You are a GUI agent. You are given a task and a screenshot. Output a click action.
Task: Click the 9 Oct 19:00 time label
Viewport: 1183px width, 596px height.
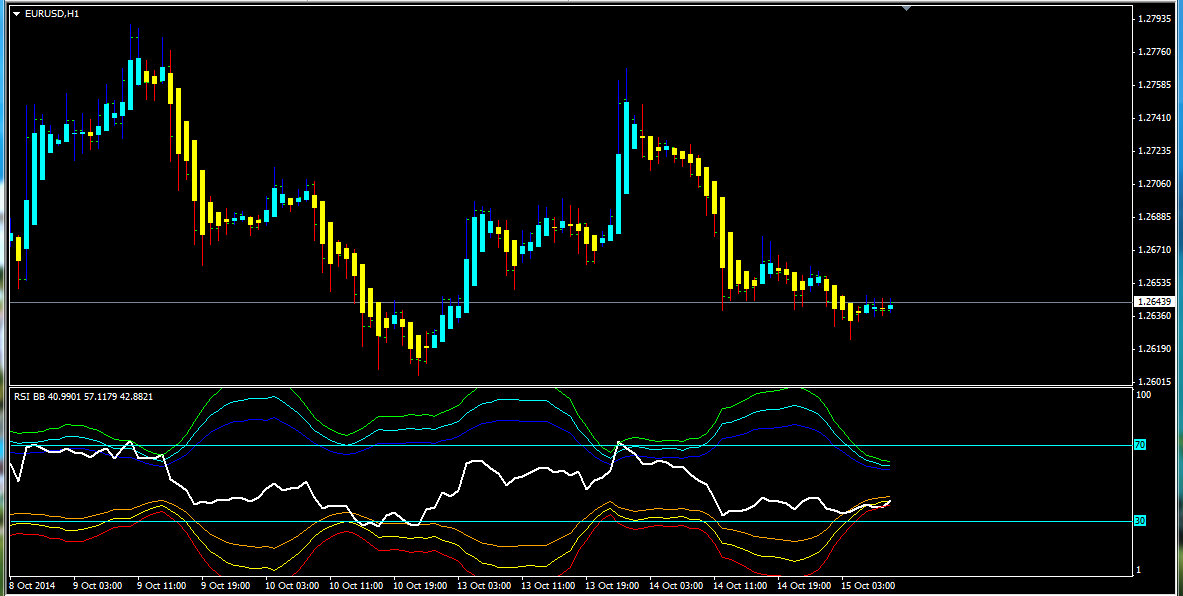pyautogui.click(x=226, y=585)
